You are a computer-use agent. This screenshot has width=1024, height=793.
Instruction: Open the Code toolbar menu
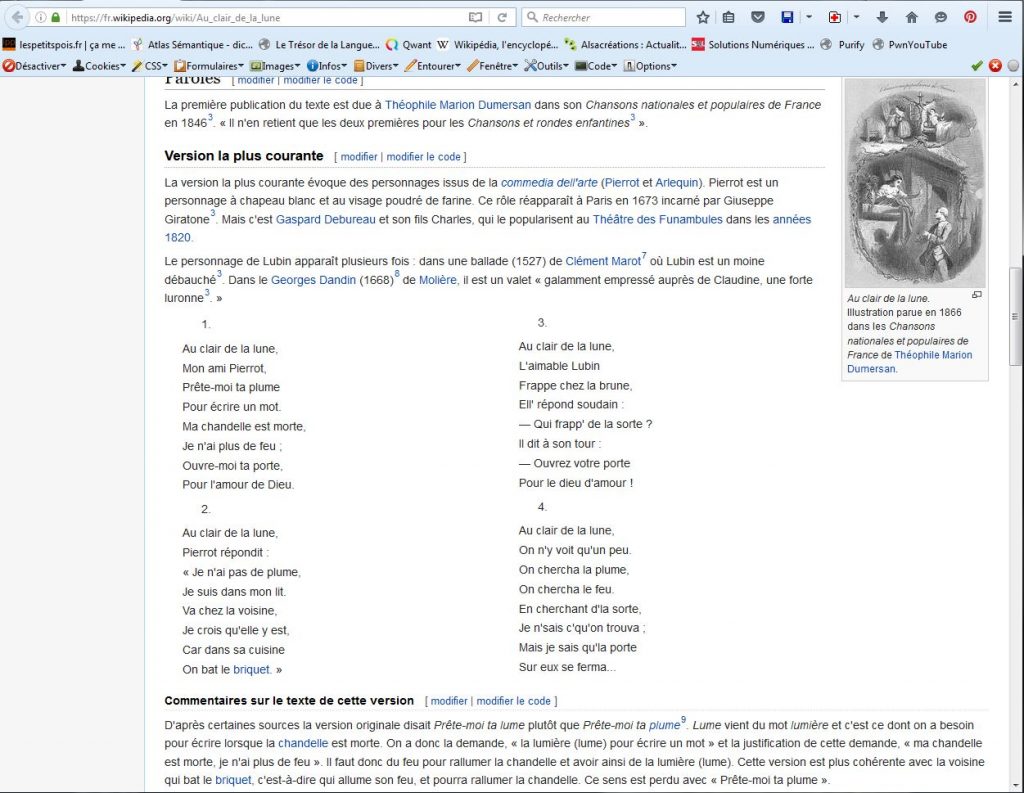(596, 66)
